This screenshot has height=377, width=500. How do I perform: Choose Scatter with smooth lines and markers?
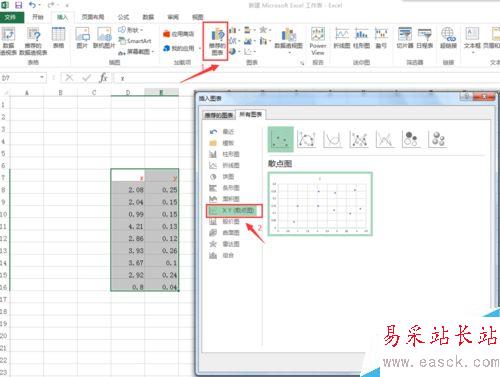pos(306,139)
